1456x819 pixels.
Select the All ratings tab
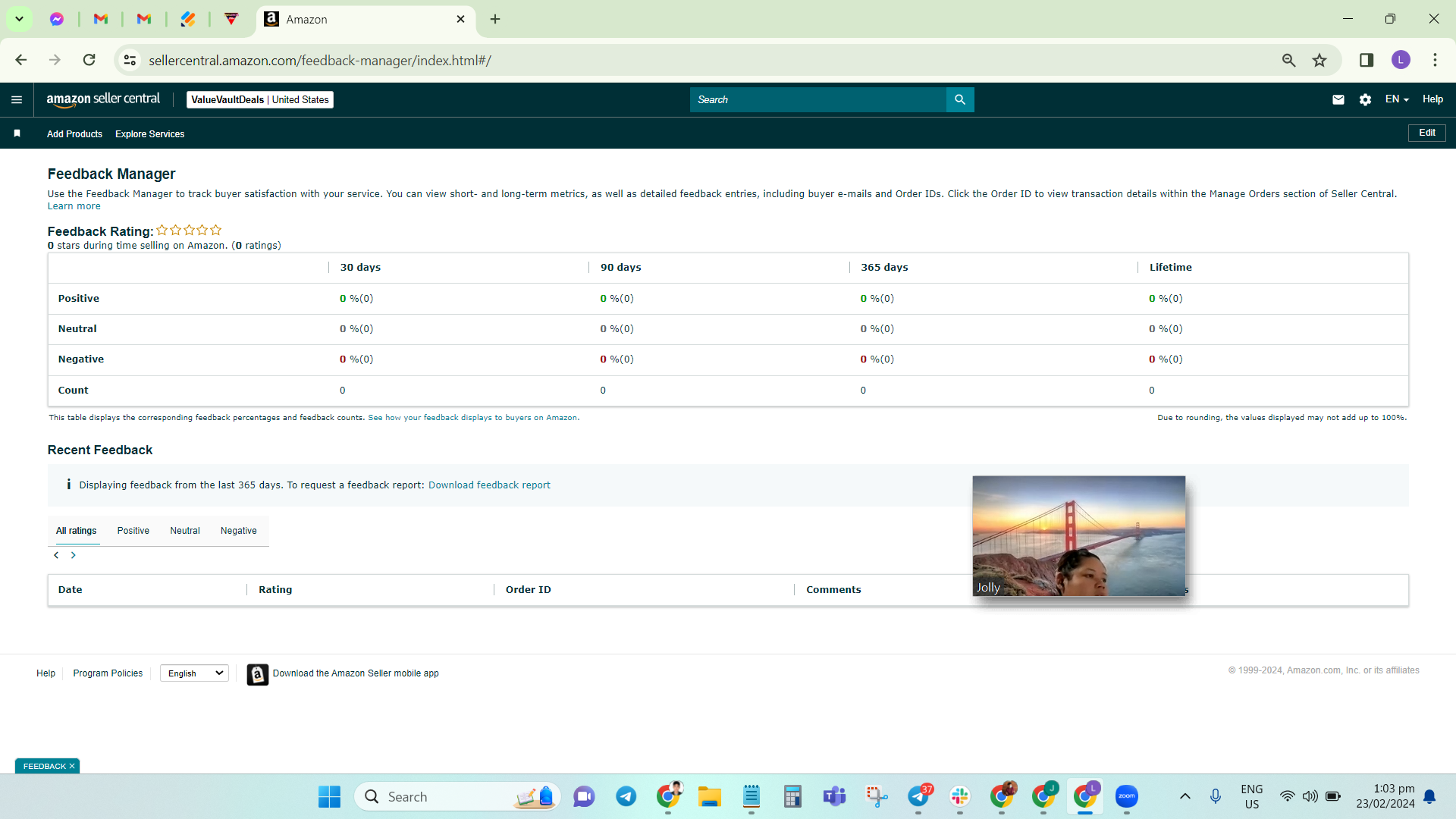[x=77, y=531]
